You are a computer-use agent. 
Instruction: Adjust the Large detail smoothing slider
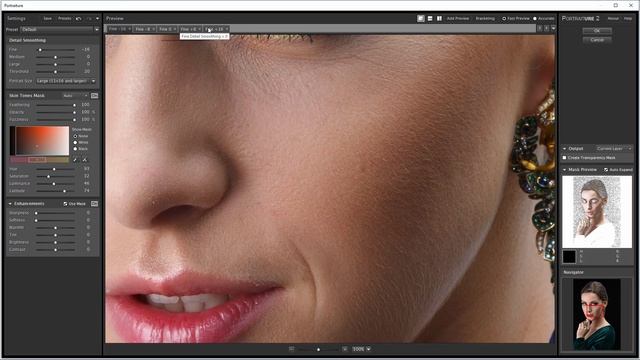[x=55, y=64]
